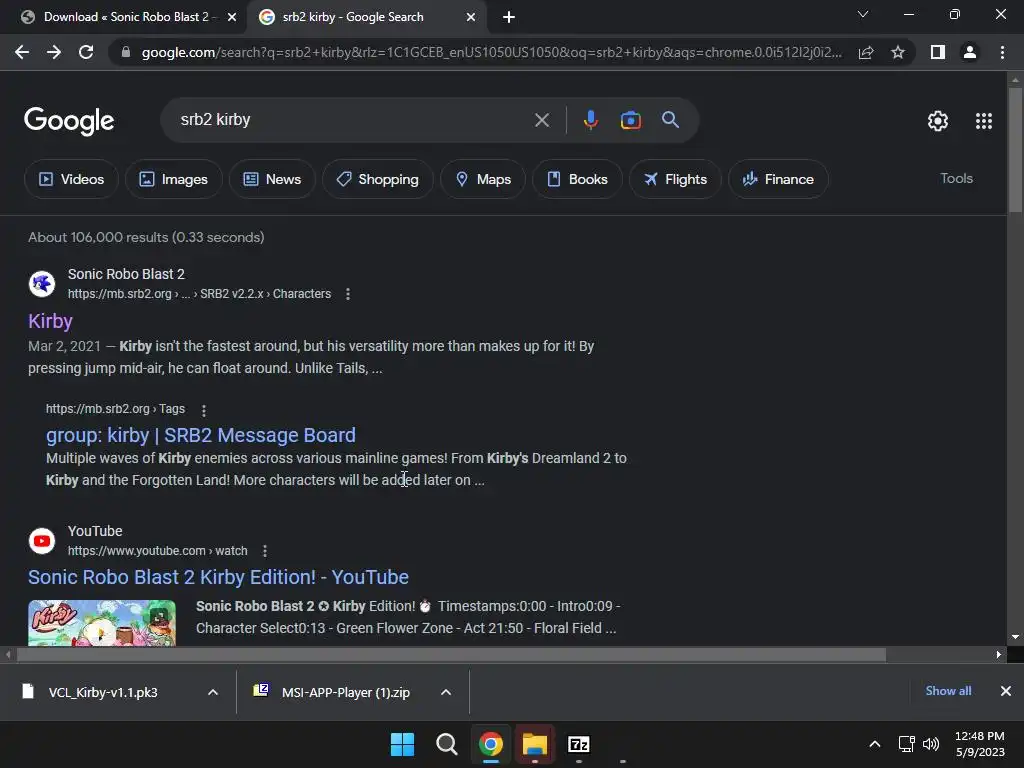Filter results by Flights
1024x768 pixels.
[675, 179]
